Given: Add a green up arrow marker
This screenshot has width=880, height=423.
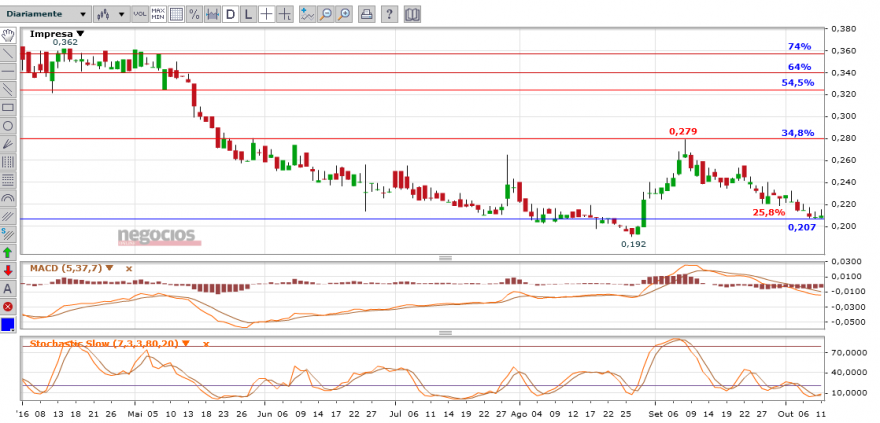Looking at the screenshot, I should 8,252.
